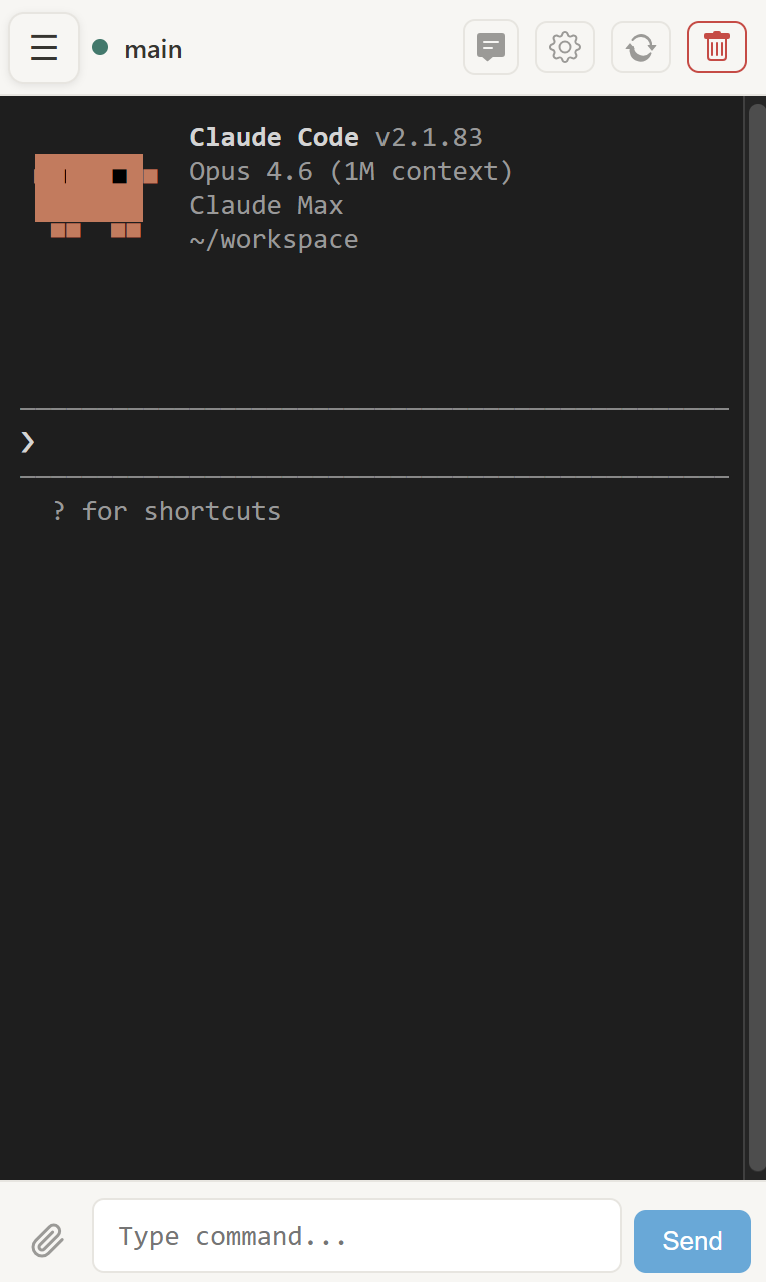This screenshot has width=766, height=1282.
Task: Click the terminal prompt chevron
Action: click(28, 442)
